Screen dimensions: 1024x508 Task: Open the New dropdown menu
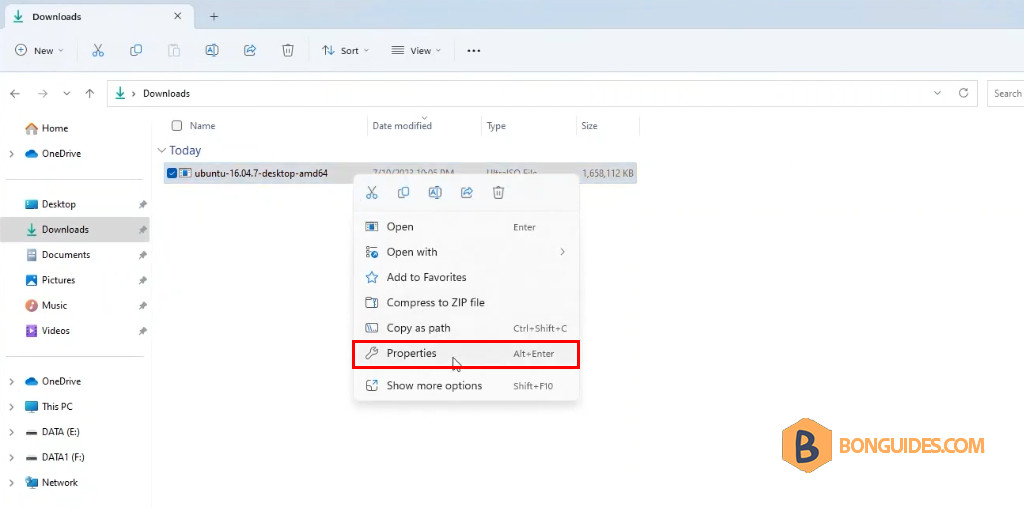pos(39,50)
